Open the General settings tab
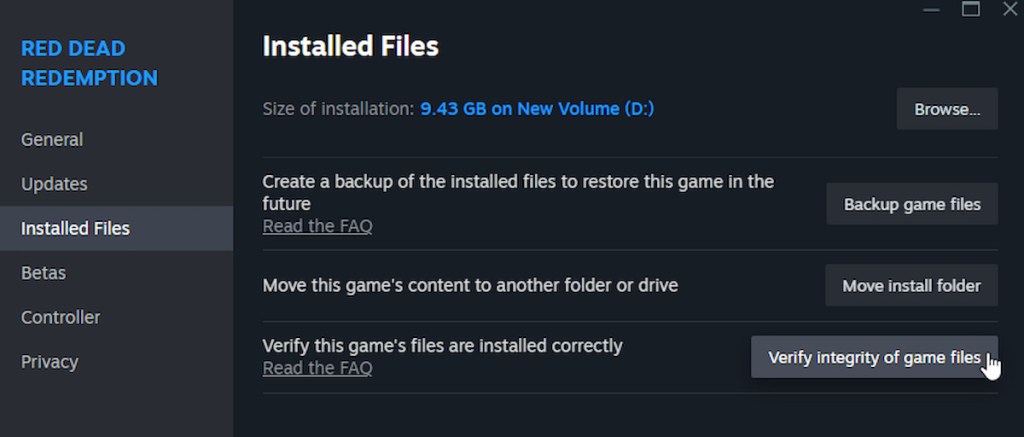The image size is (1024, 437). click(52, 140)
